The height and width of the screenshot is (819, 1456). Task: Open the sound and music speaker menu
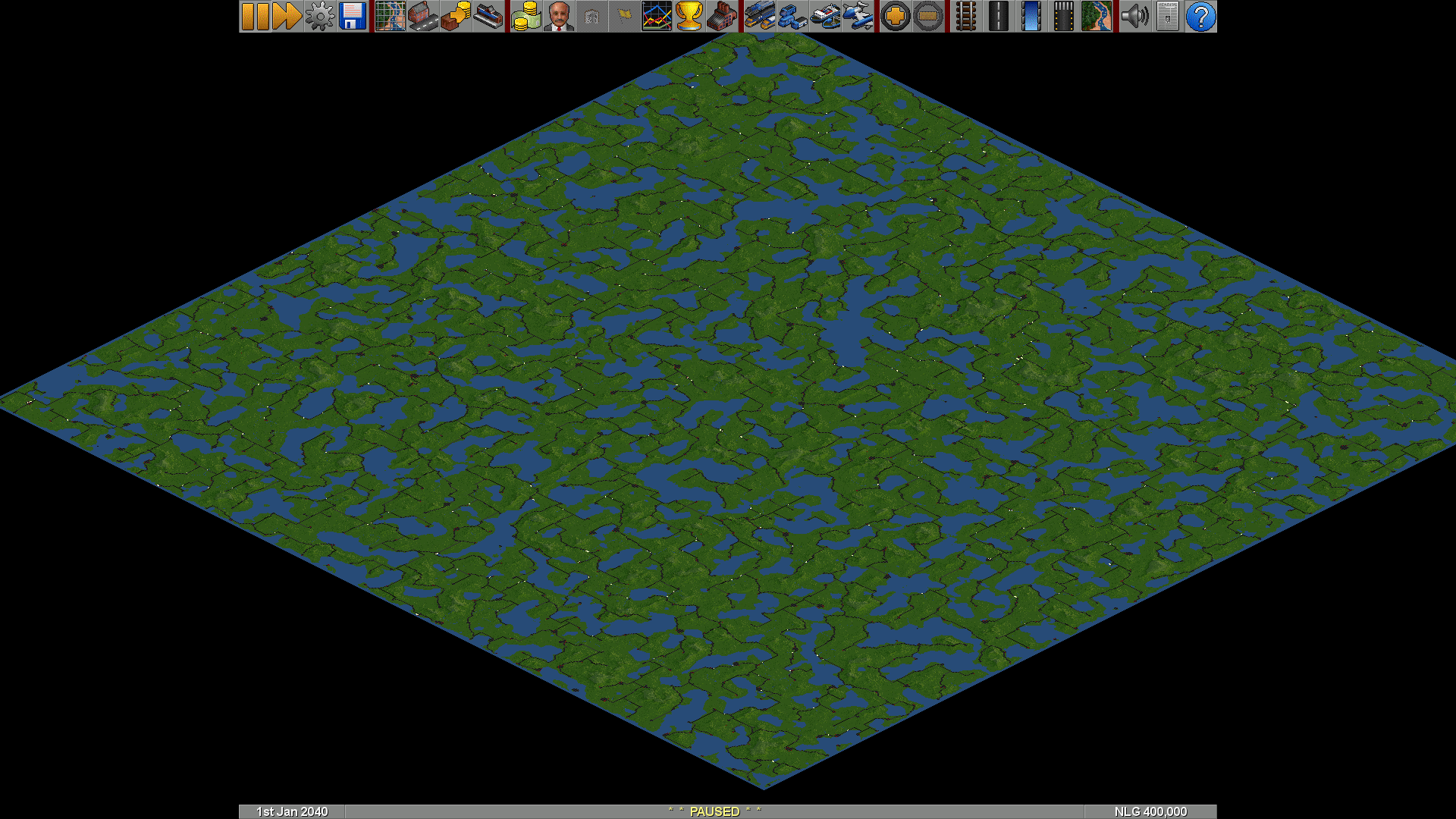pos(1134,16)
